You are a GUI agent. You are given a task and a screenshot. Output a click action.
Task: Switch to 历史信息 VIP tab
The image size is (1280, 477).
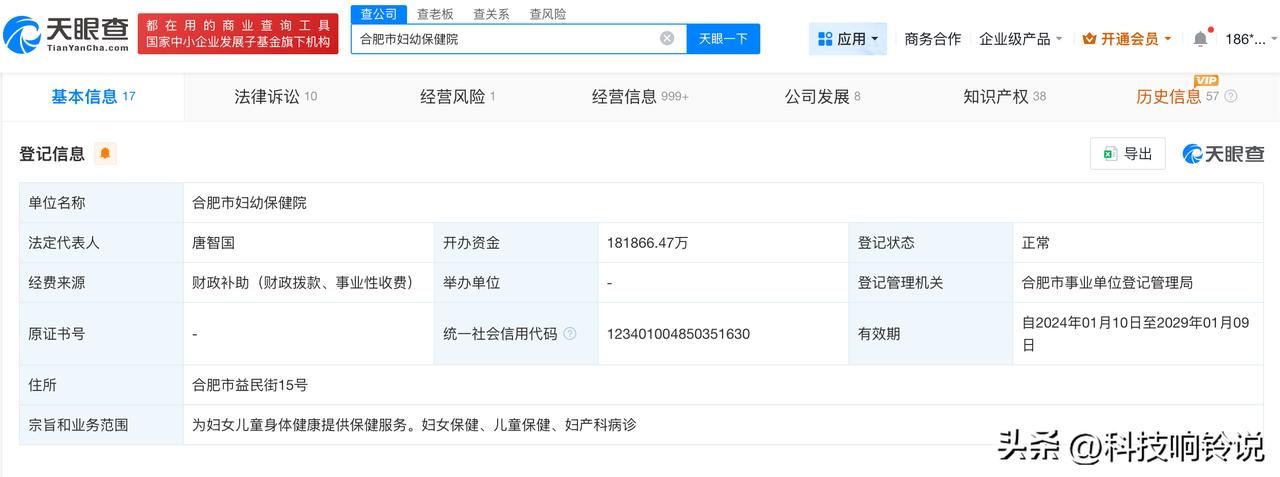pyautogui.click(x=1177, y=97)
